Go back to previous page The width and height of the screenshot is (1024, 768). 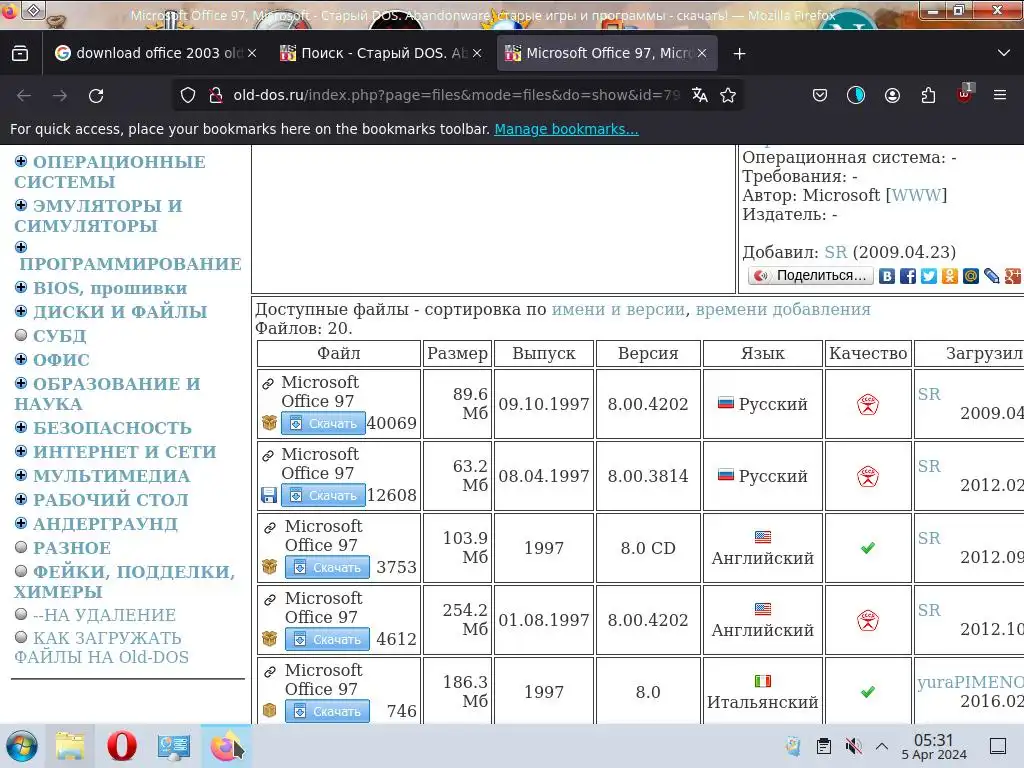point(24,95)
